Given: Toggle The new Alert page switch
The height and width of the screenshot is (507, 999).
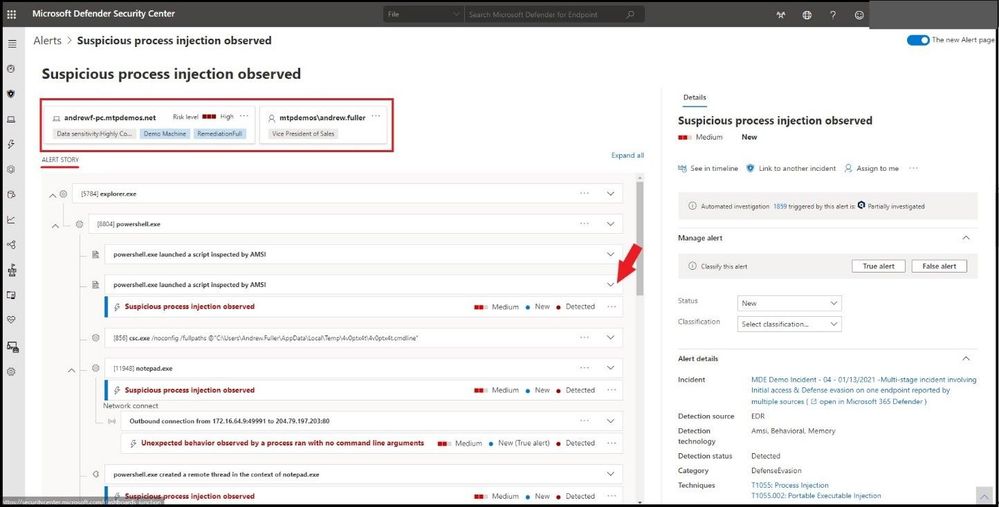Looking at the screenshot, I should [x=918, y=40].
